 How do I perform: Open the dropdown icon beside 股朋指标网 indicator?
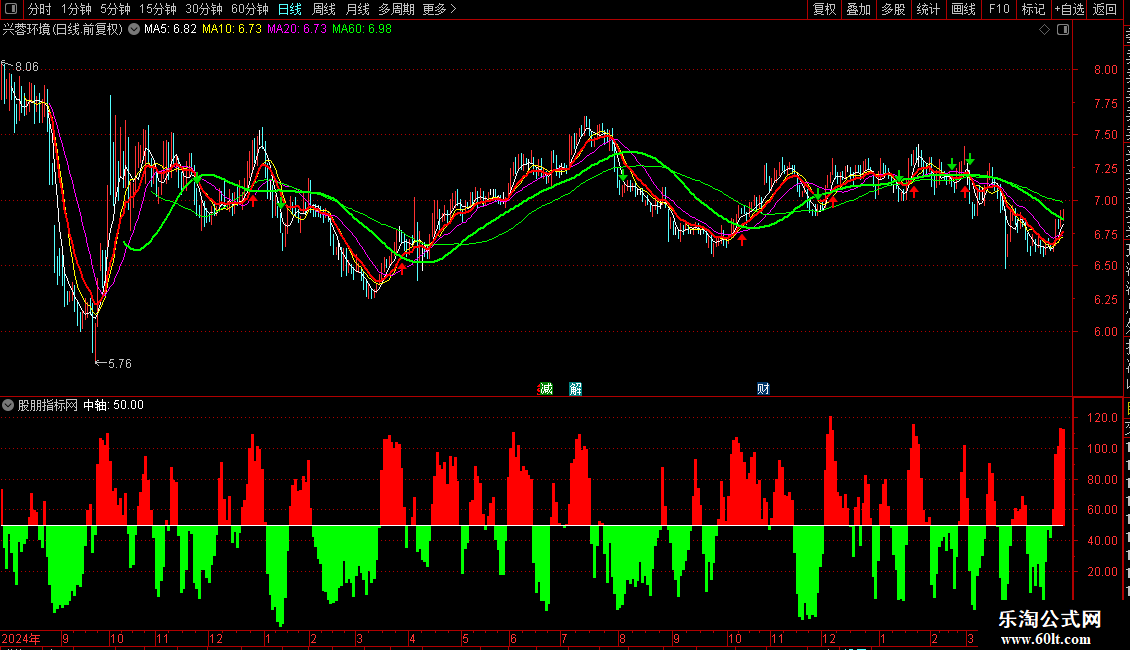pos(8,405)
